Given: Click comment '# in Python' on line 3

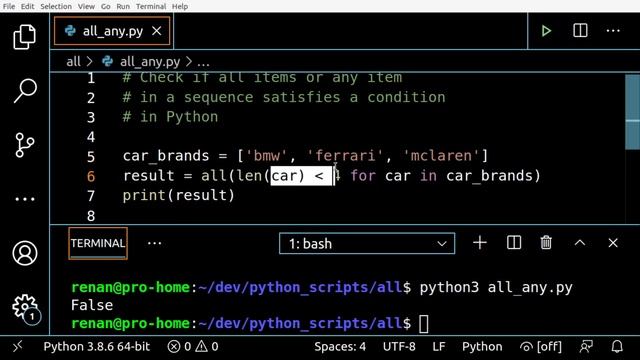Looking at the screenshot, I should point(170,117).
